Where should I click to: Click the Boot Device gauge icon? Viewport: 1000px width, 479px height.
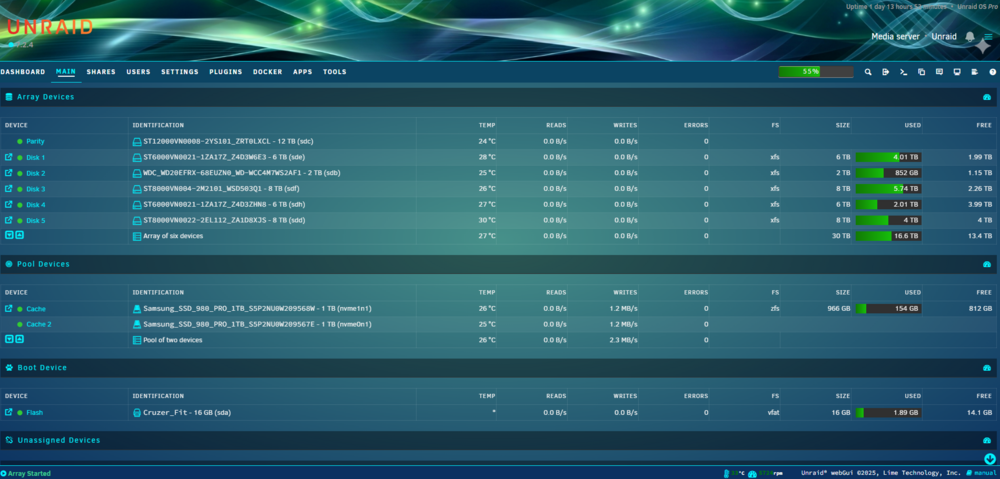[x=987, y=368]
